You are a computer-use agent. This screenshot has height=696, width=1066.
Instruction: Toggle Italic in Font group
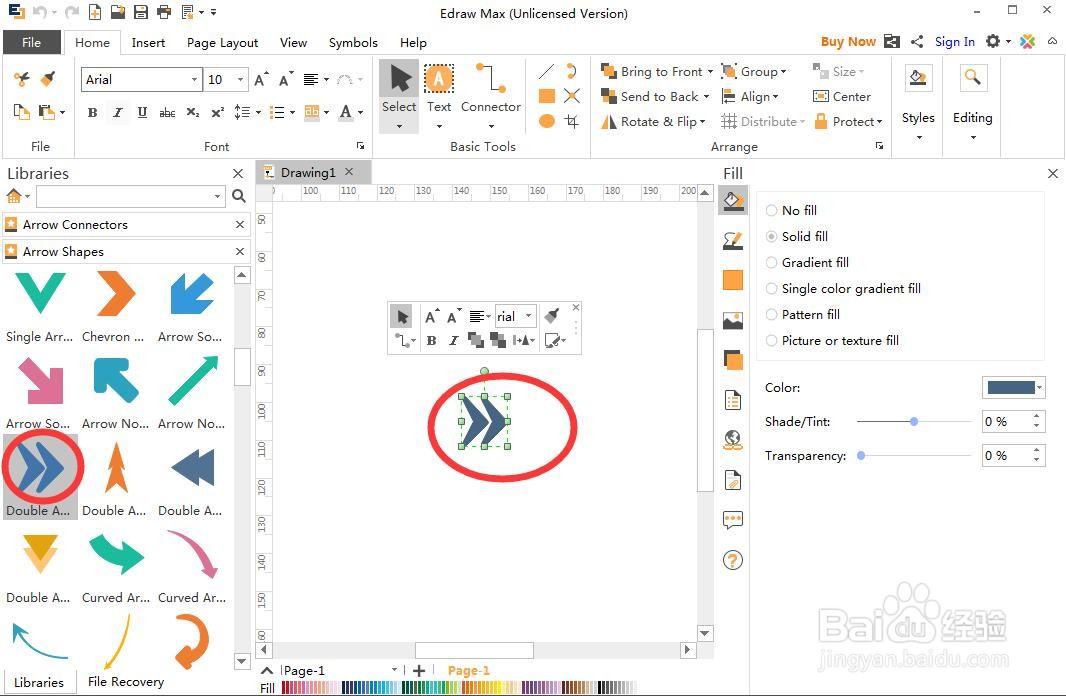coord(118,112)
